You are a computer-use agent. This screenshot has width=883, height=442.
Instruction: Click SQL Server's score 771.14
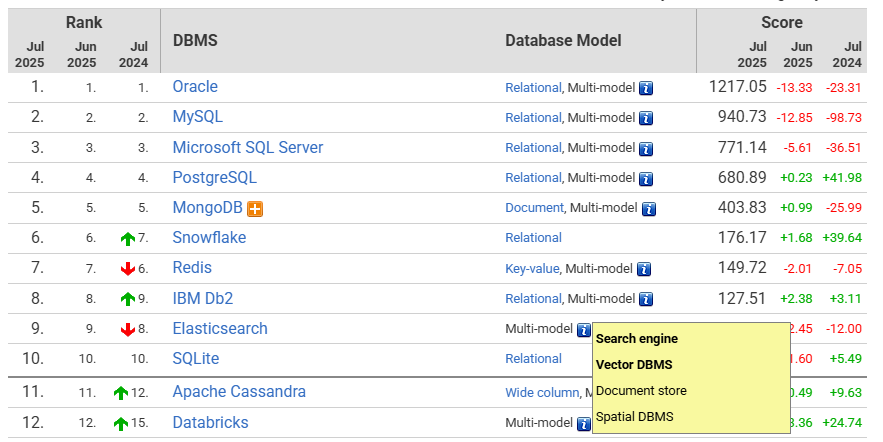click(x=742, y=148)
